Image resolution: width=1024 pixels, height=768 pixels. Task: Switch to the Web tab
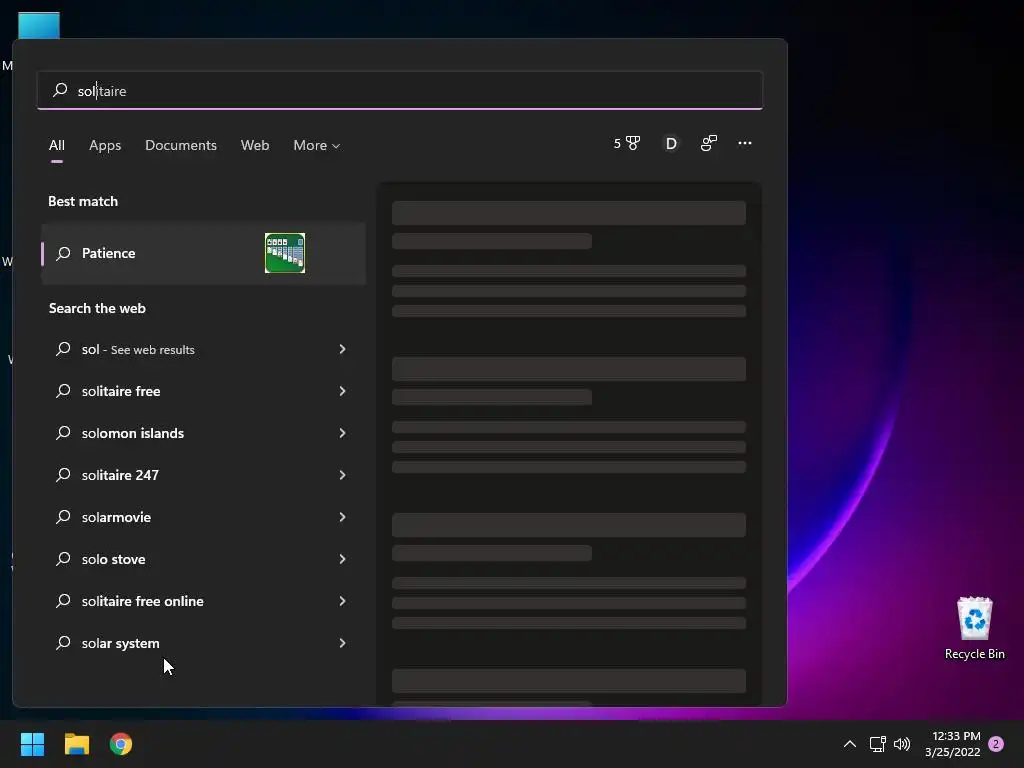(255, 145)
